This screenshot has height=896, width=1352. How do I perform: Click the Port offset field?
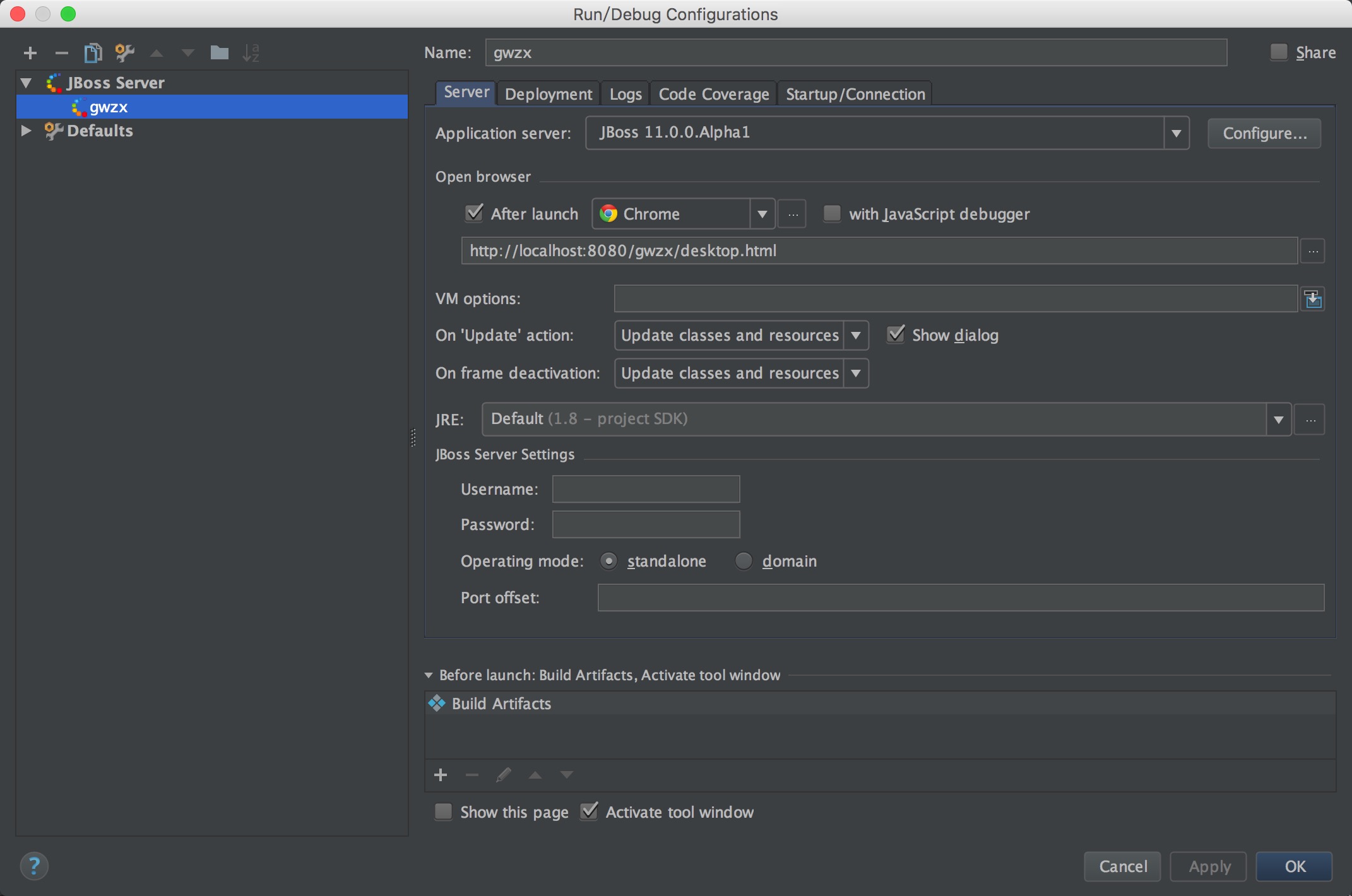960,598
